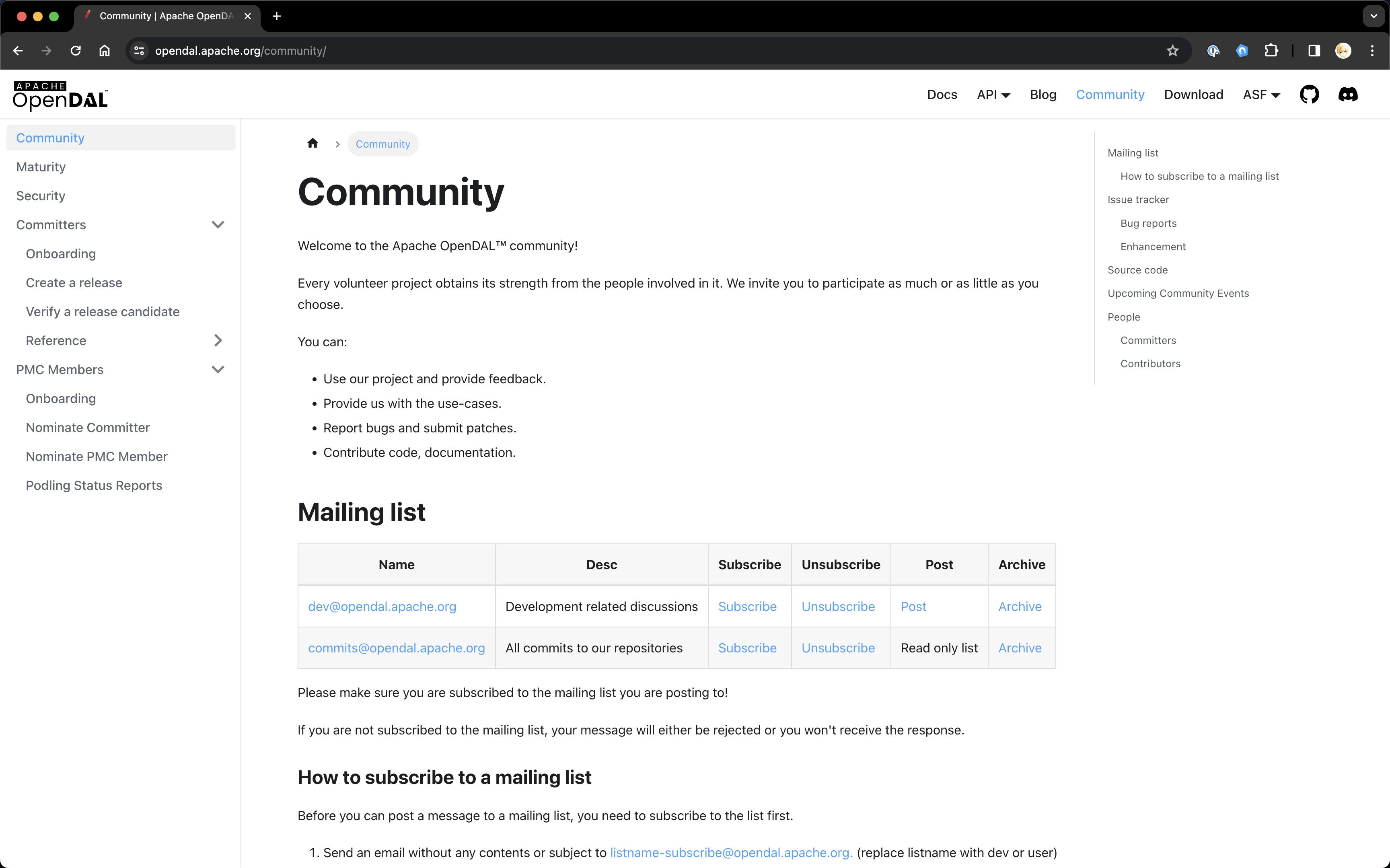1390x868 pixels.
Task: Select Community in the navbar
Action: click(x=1110, y=95)
